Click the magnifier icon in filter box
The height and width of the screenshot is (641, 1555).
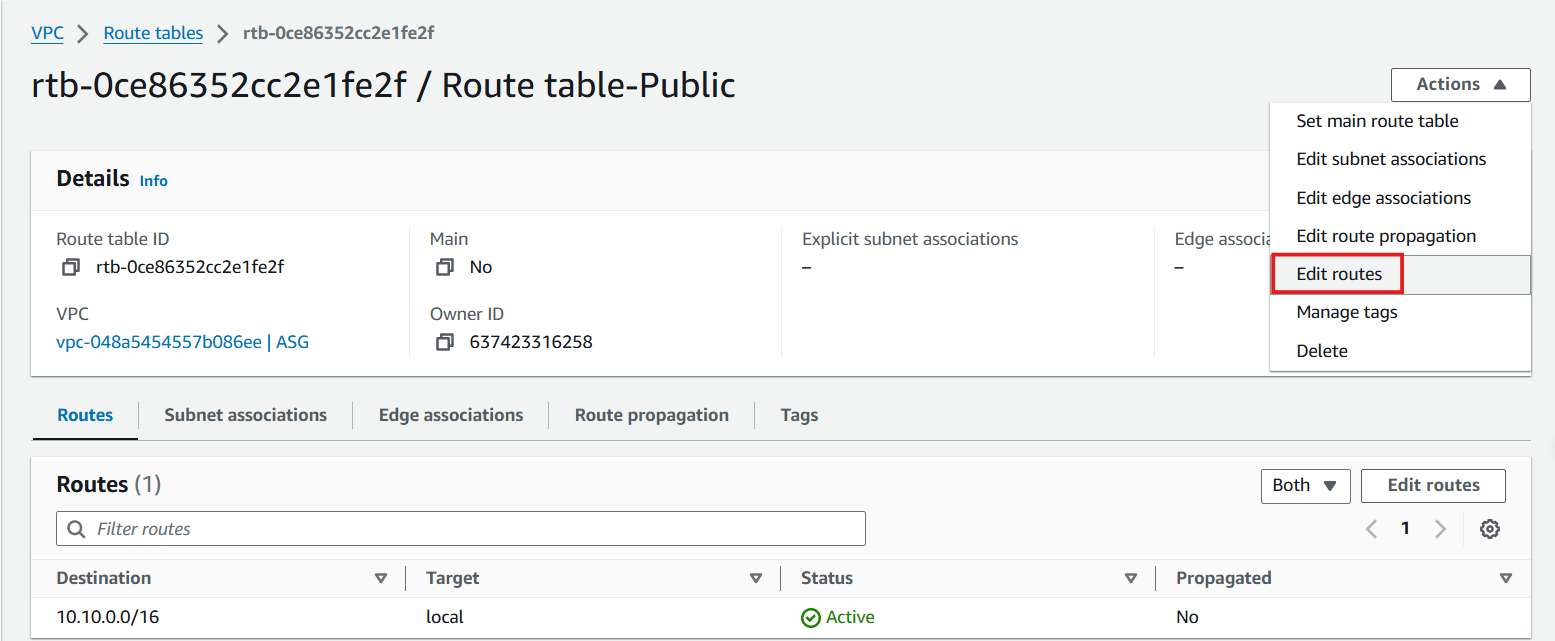[x=76, y=528]
